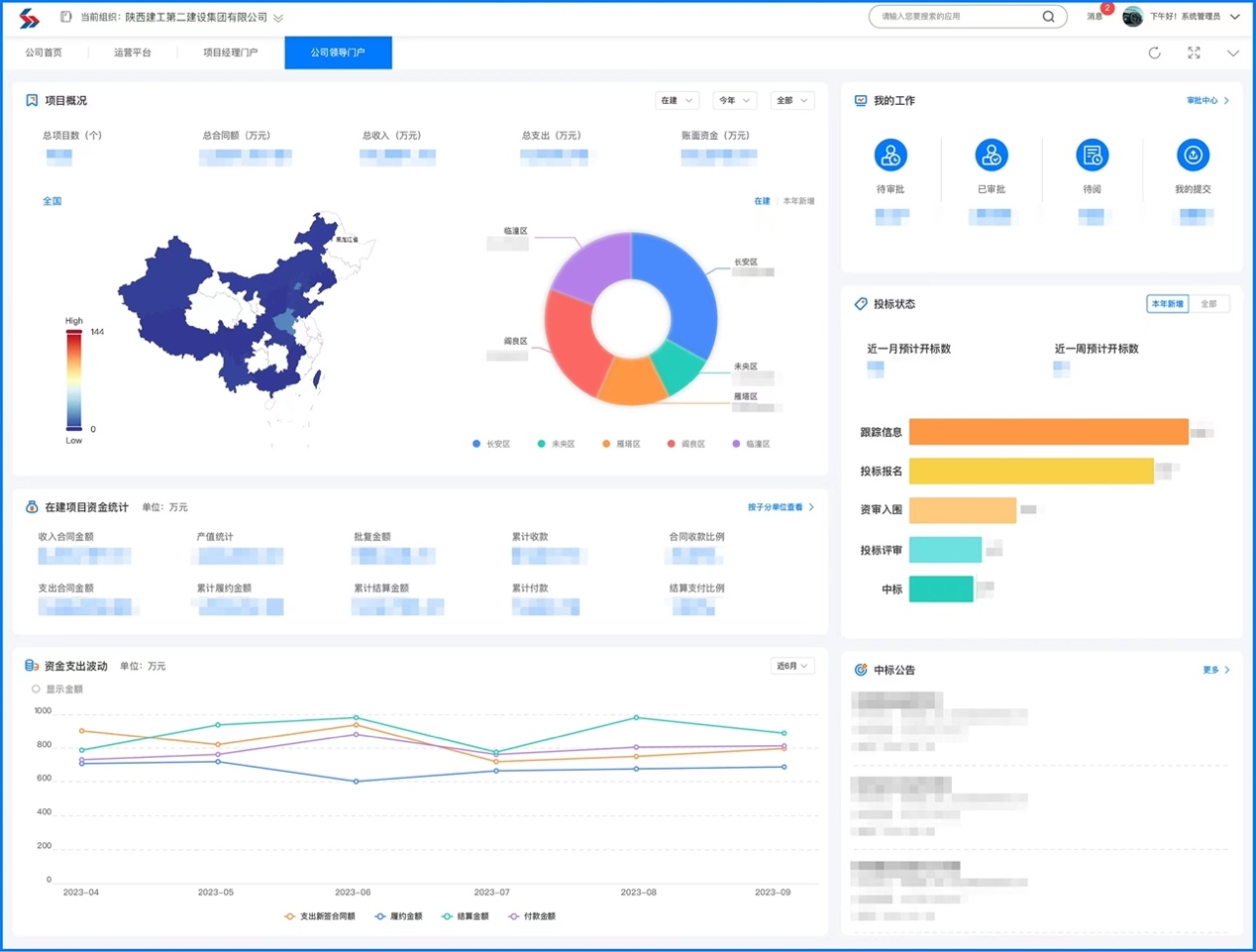This screenshot has height=952, width=1256.
Task: Click the 全国 map link
Action: pyautogui.click(x=52, y=201)
